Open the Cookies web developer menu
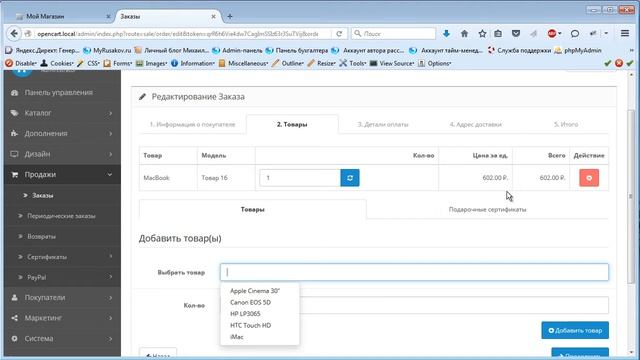 [57, 63]
